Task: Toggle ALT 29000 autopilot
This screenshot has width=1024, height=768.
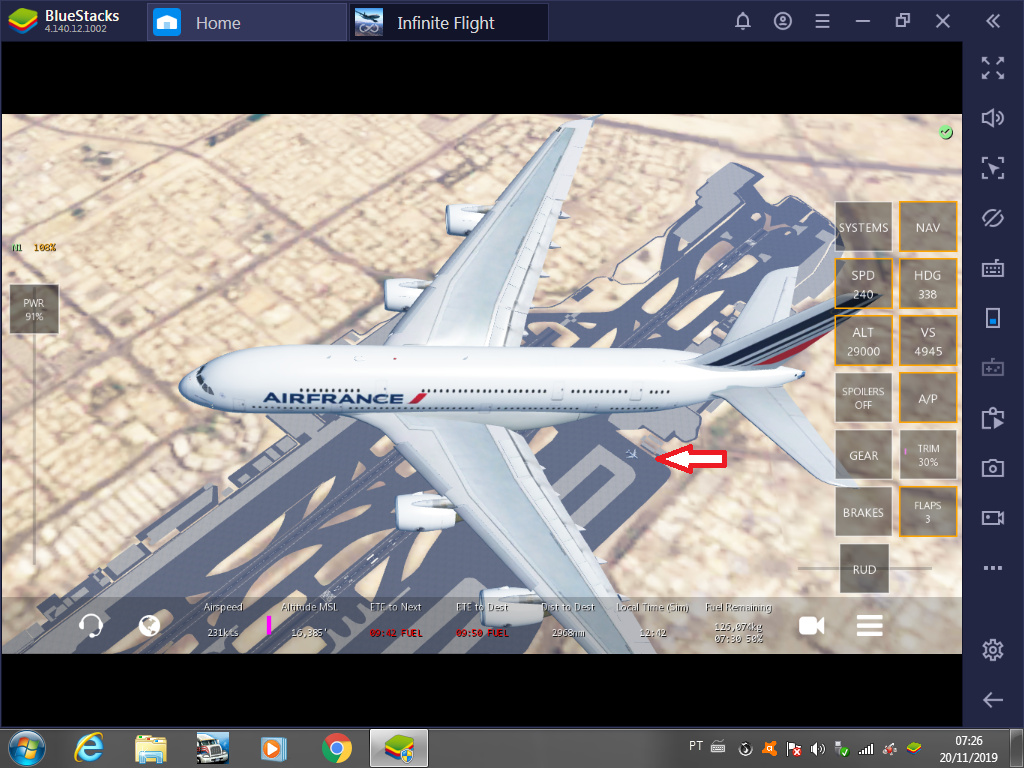Action: click(863, 341)
